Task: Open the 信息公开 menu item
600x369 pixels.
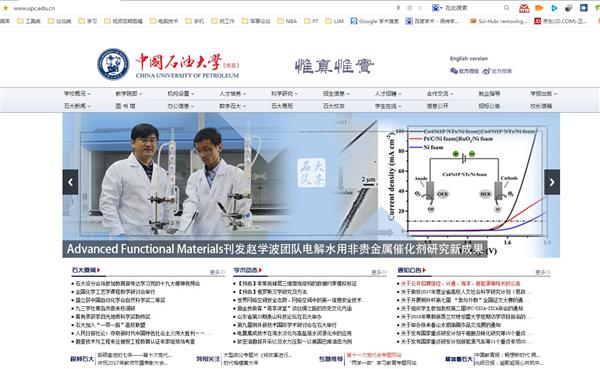Action: [x=437, y=106]
